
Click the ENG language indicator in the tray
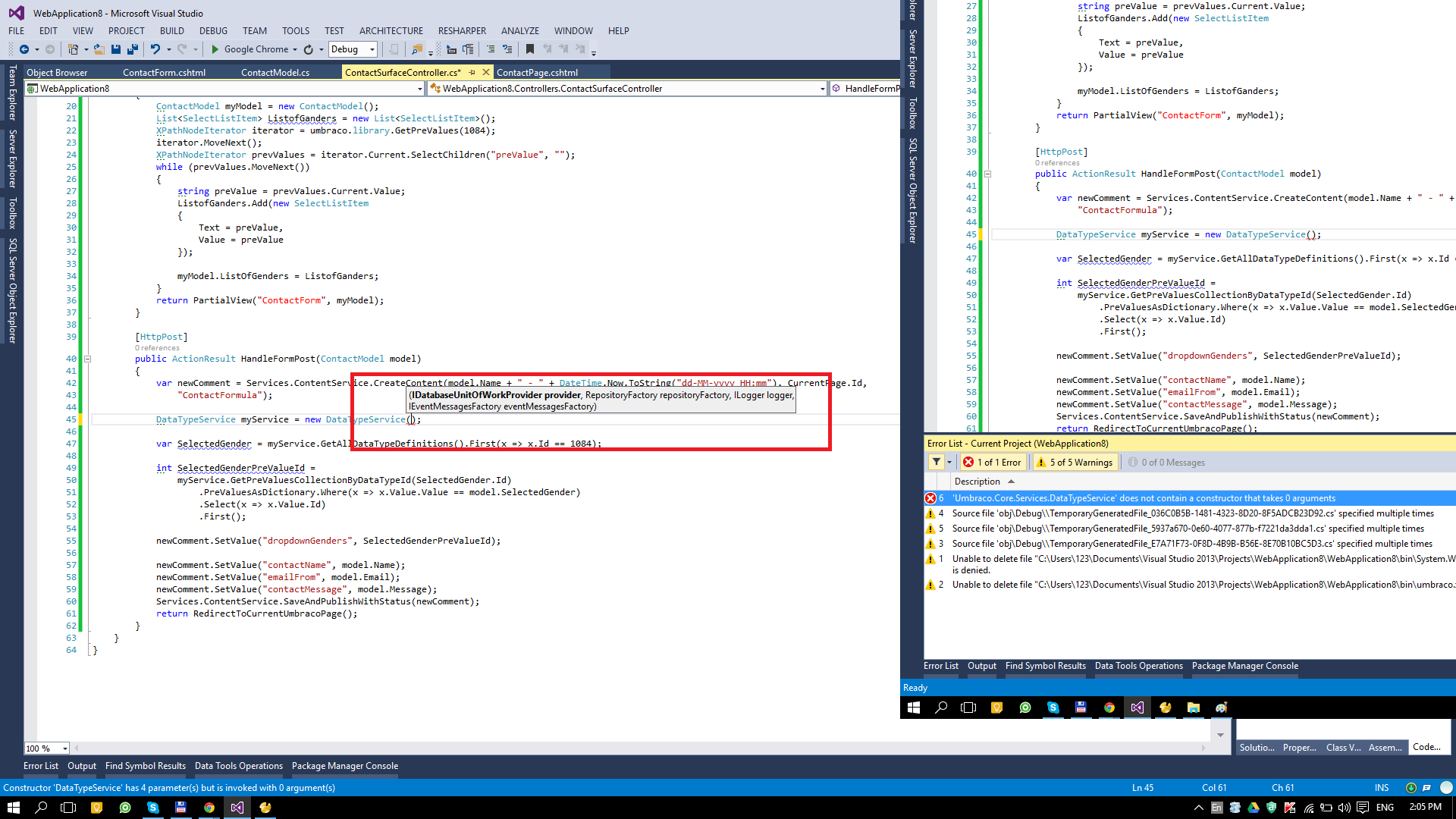tap(1385, 808)
